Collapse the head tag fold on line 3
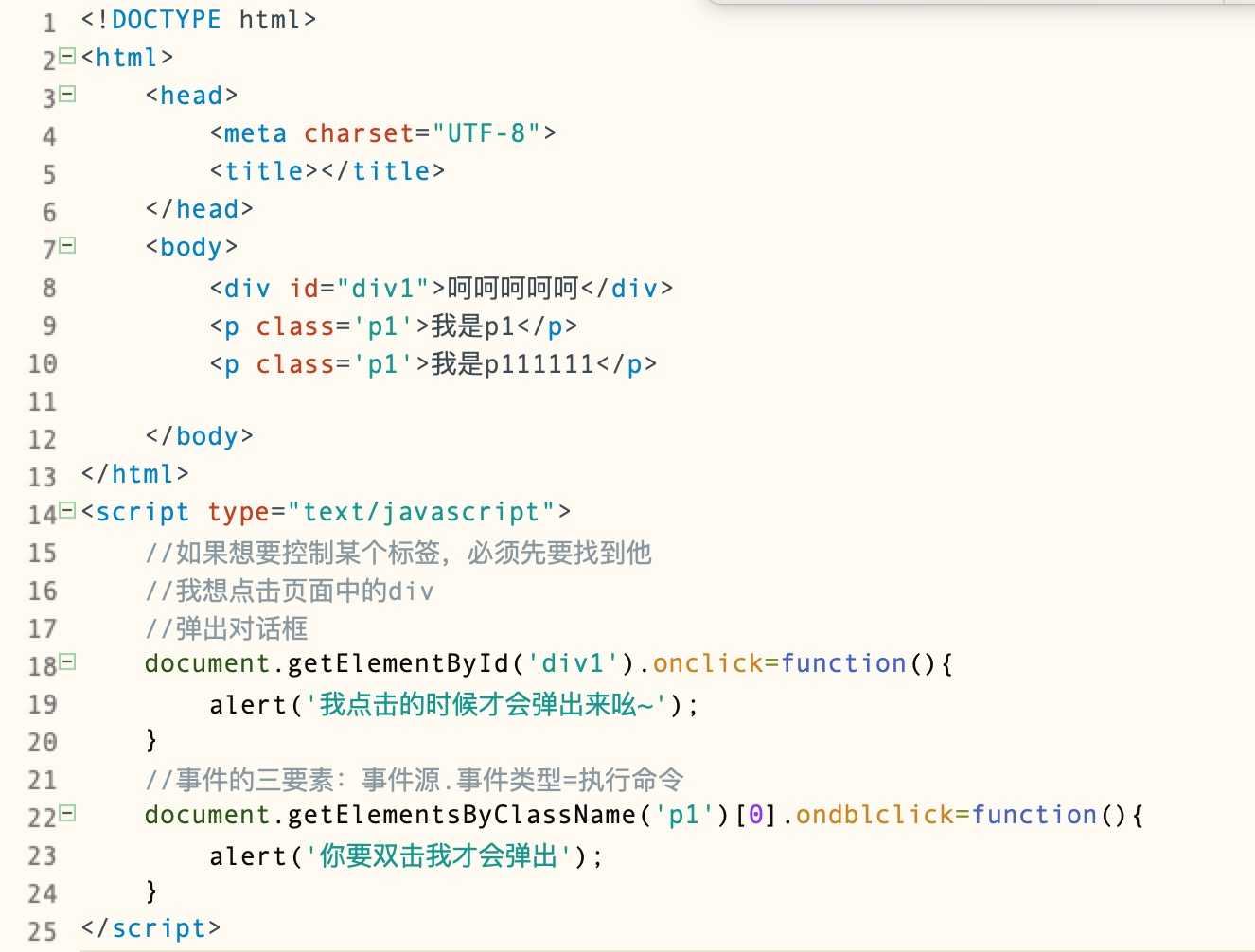 tap(67, 94)
